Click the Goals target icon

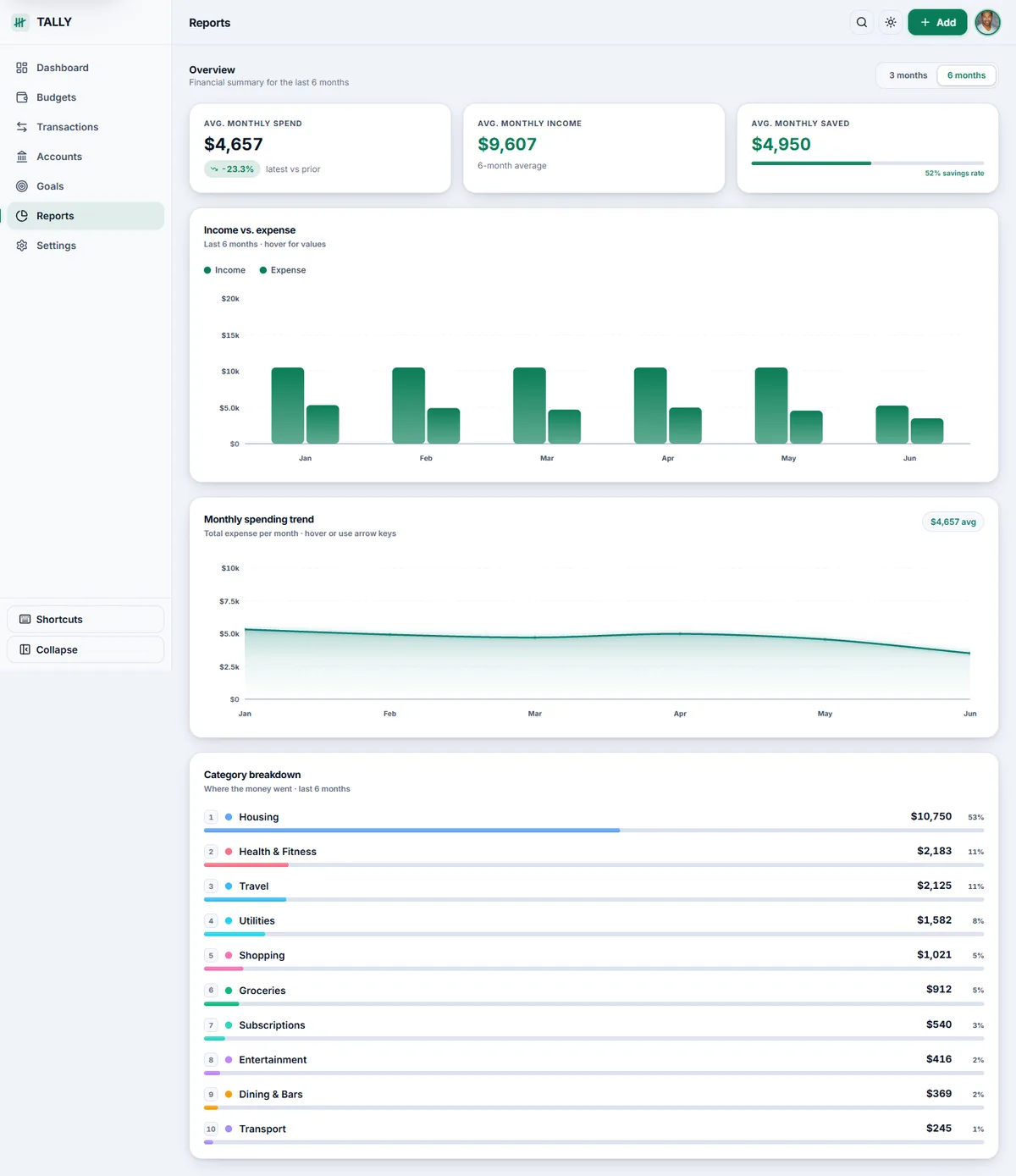22,186
